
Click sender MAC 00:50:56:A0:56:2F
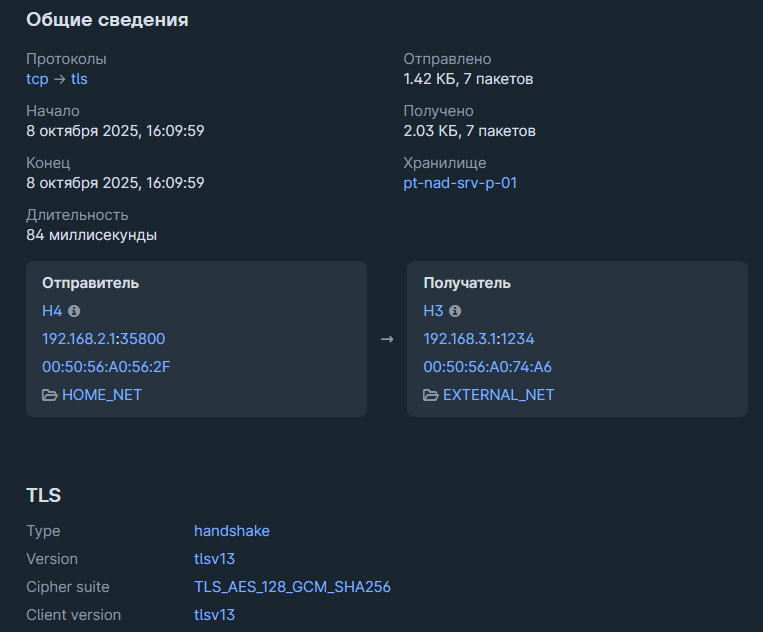pos(106,367)
